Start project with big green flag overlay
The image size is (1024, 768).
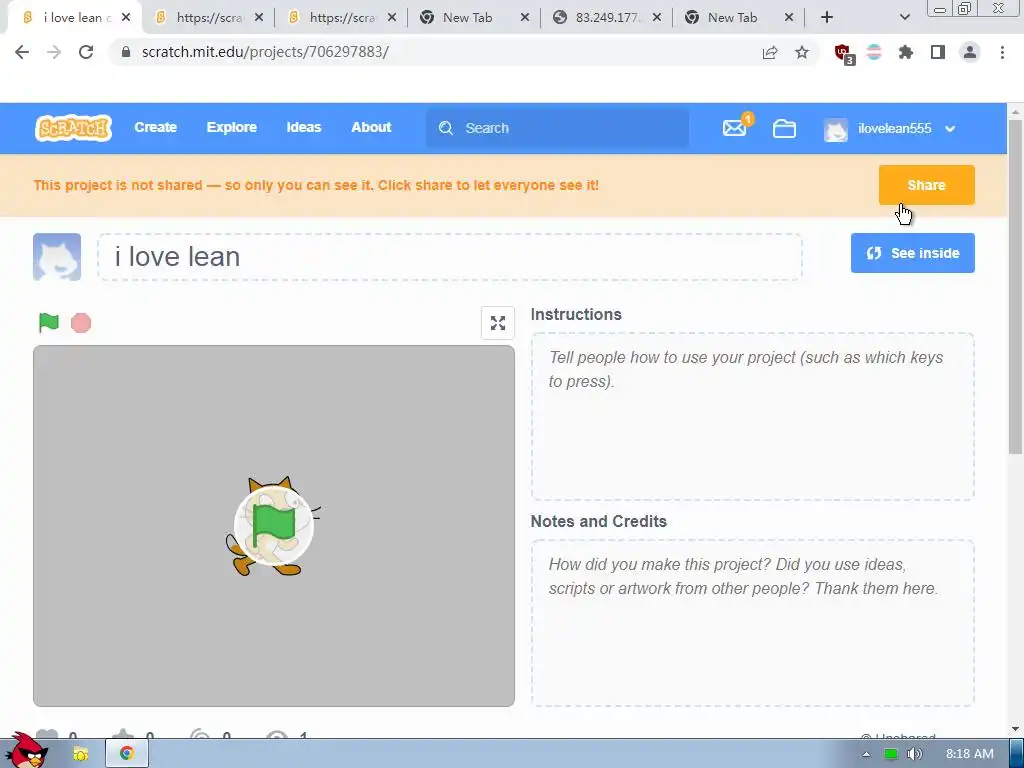tap(274, 526)
